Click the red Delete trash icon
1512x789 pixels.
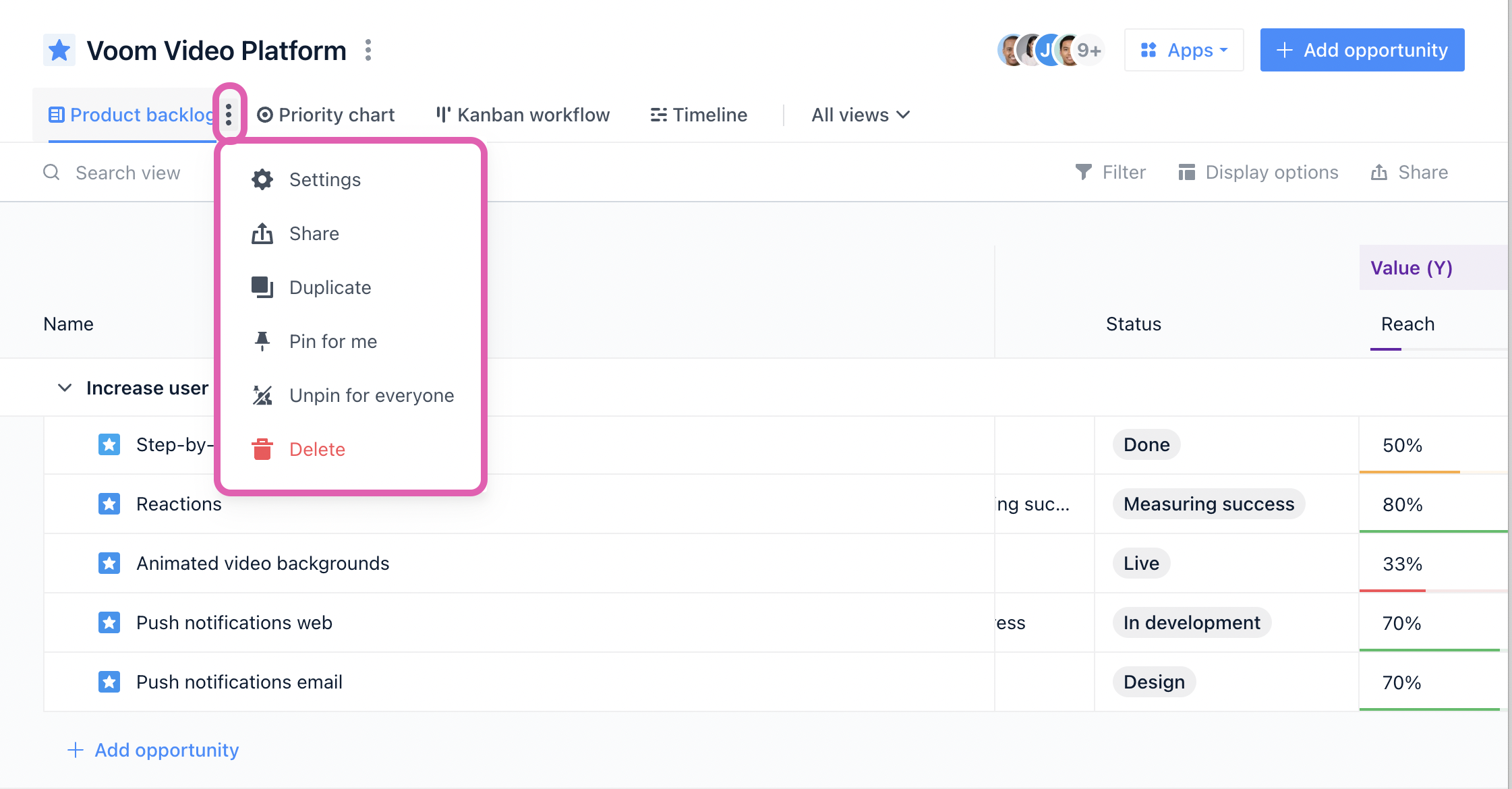(x=262, y=449)
